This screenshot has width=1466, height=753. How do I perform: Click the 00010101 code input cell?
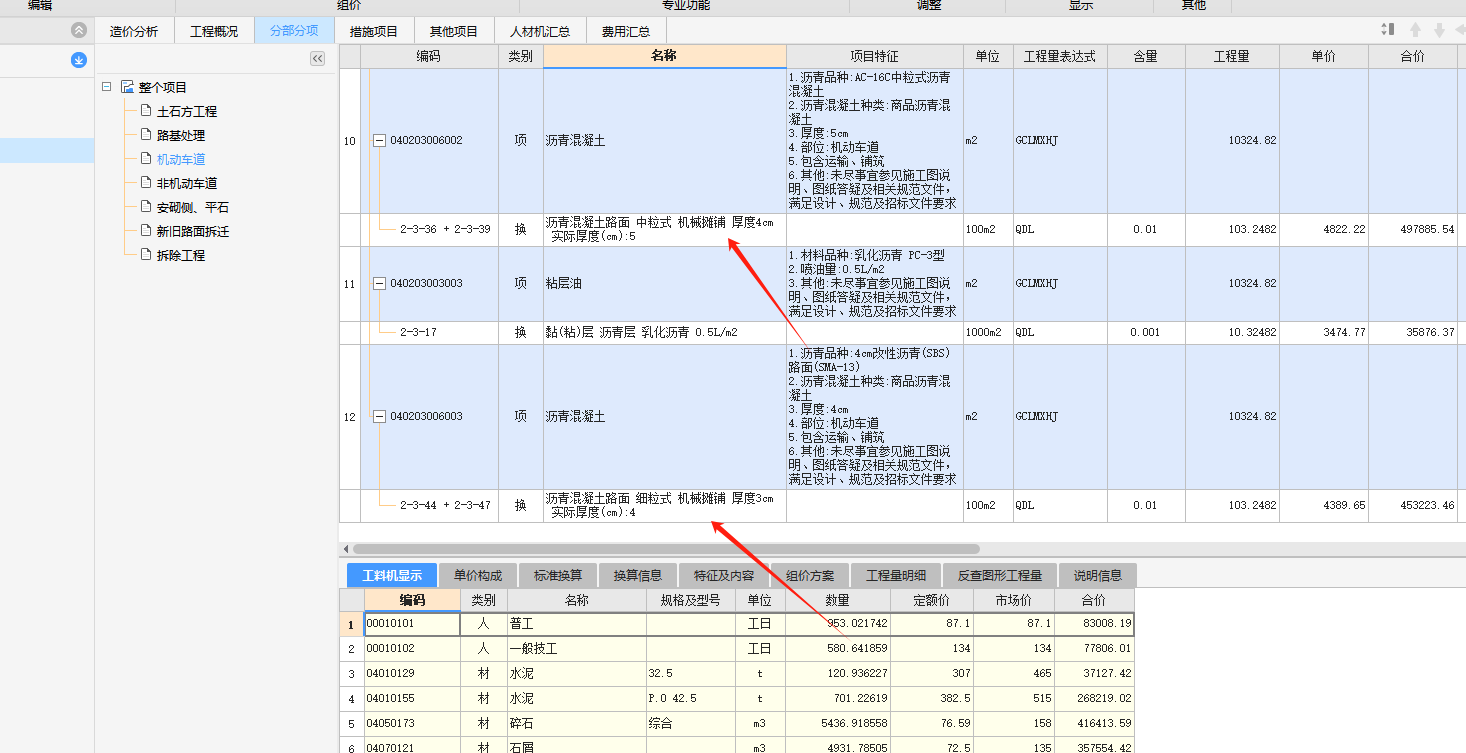(x=412, y=623)
